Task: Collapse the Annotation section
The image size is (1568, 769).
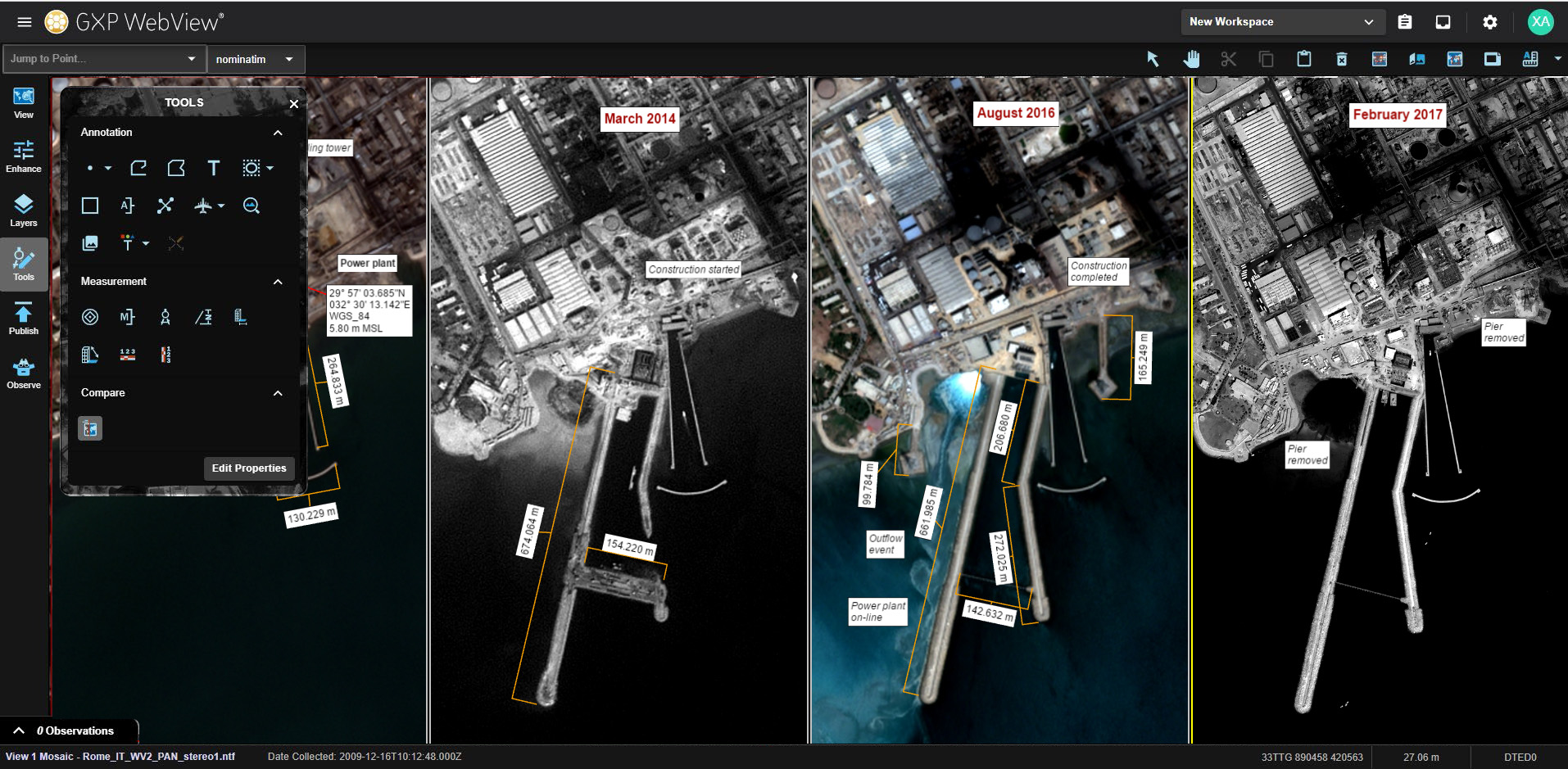Action: [278, 133]
